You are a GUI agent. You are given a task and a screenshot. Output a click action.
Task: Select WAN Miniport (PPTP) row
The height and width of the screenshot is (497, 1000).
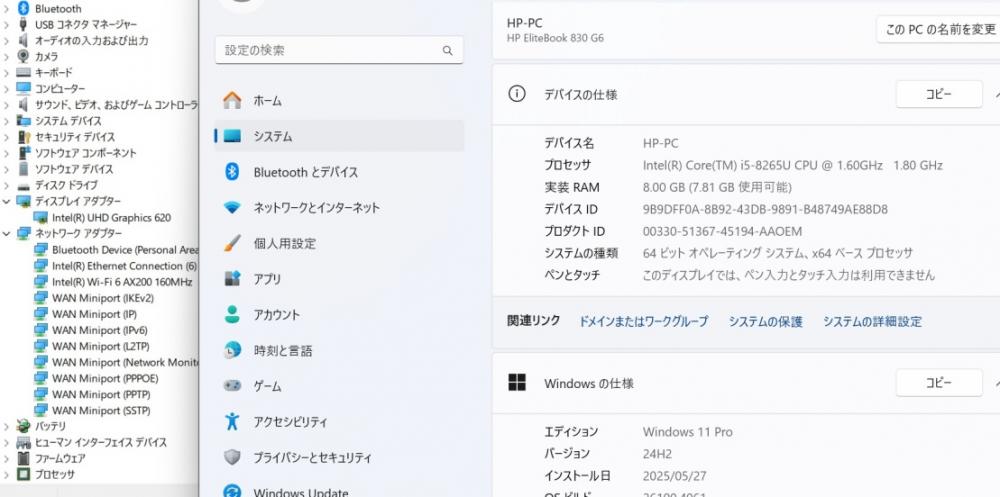93,394
